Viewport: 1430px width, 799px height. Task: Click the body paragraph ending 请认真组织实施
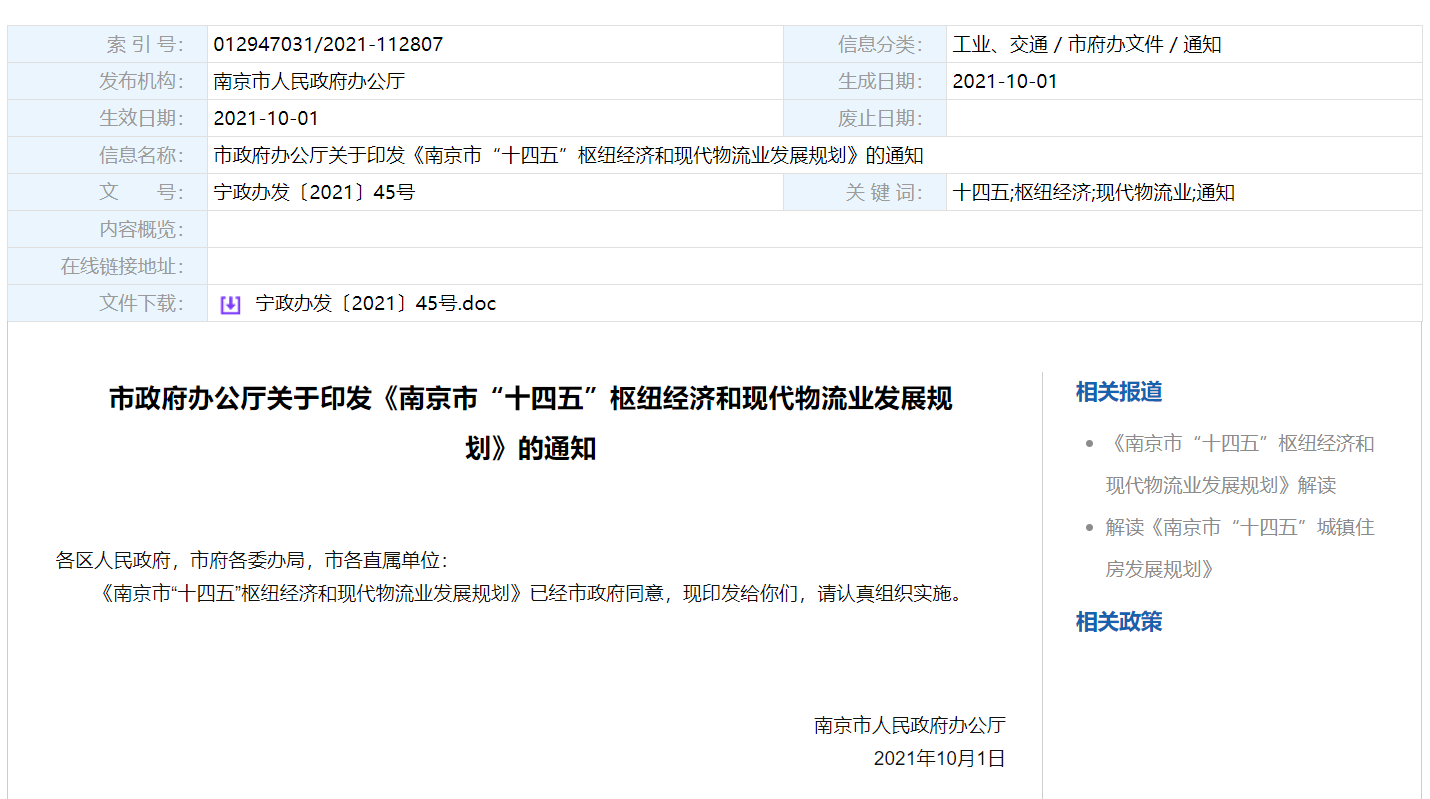[534, 593]
